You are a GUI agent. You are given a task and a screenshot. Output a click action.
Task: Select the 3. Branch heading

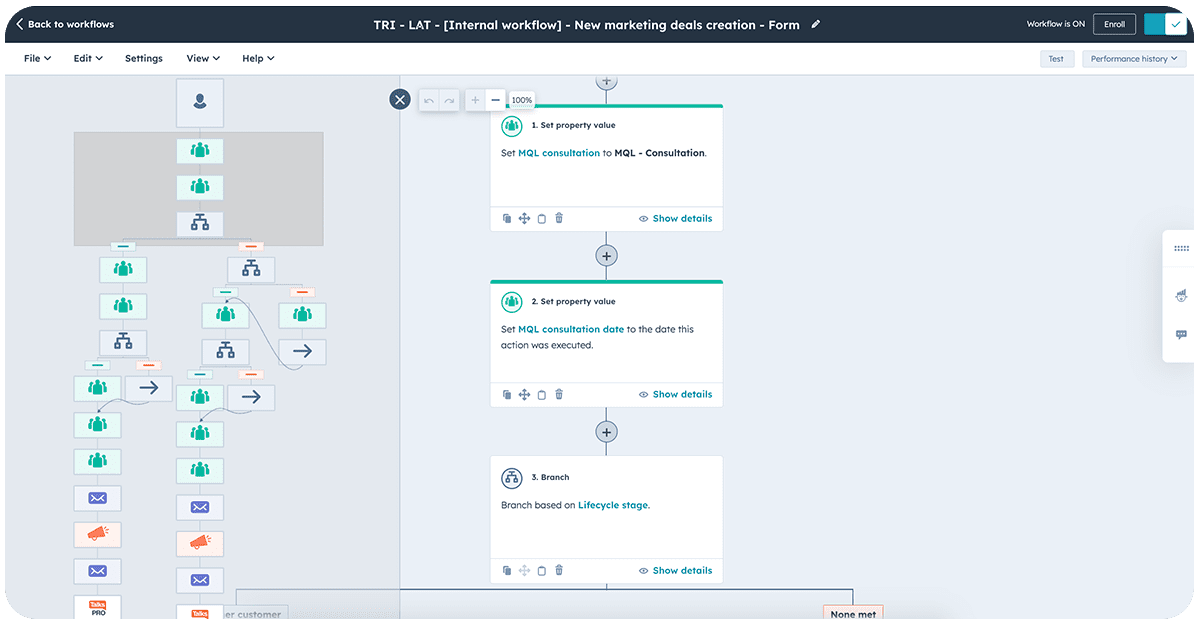point(550,478)
